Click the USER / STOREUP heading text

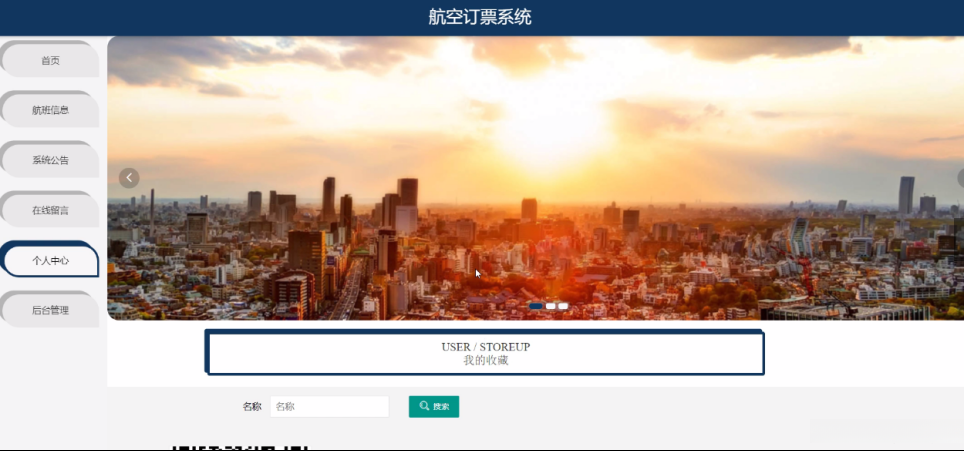click(486, 347)
